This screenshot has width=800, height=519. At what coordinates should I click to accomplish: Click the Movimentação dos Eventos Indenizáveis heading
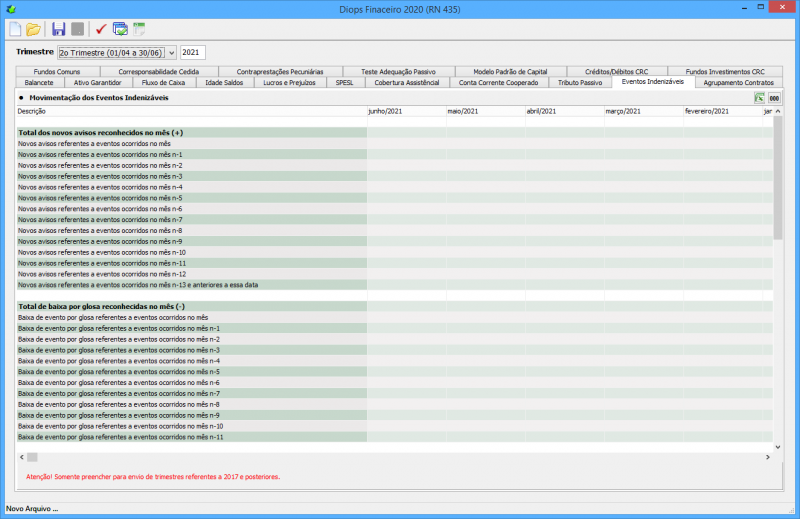click(98, 97)
